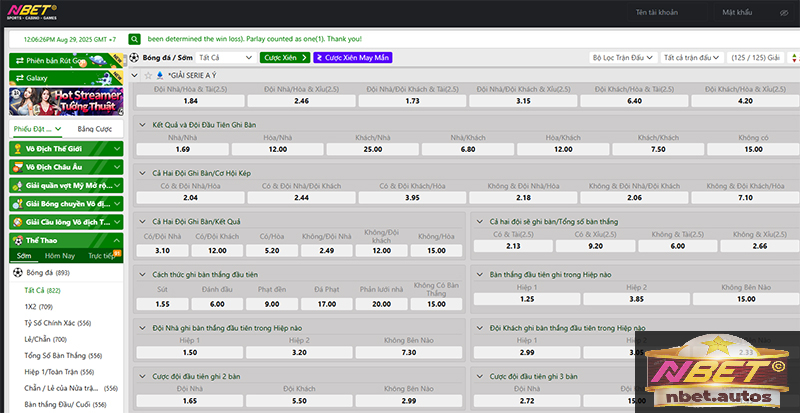This screenshot has height=413, width=800.
Task: Click the football icon next to Bóng đá (893)
Action: 17,273
